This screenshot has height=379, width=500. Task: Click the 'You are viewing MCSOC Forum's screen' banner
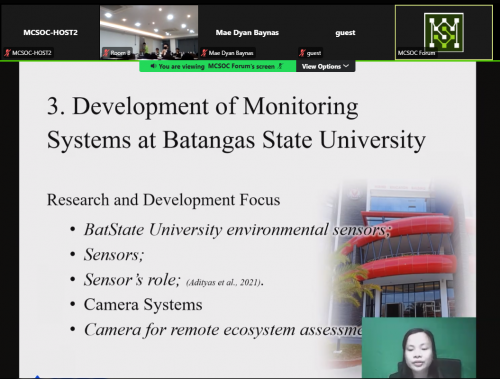pyautogui.click(x=217, y=66)
